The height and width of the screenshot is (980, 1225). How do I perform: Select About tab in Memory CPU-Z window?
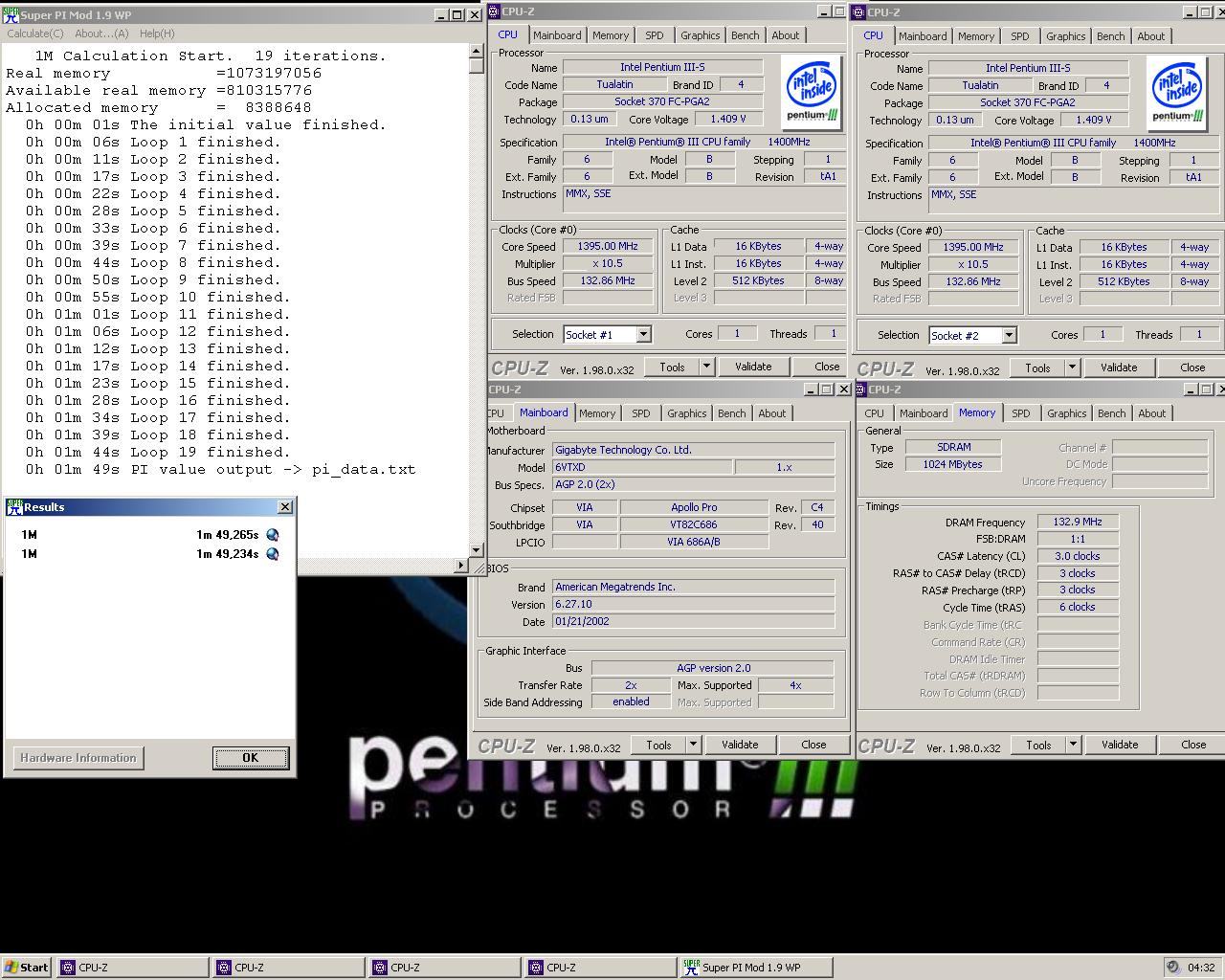[x=1152, y=413]
